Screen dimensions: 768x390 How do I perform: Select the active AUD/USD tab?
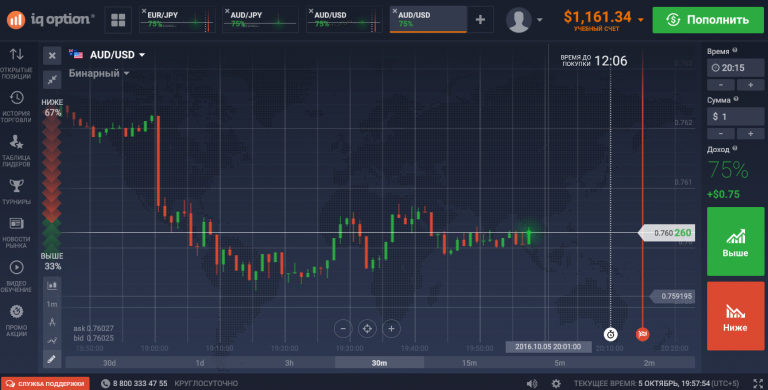[x=428, y=20]
